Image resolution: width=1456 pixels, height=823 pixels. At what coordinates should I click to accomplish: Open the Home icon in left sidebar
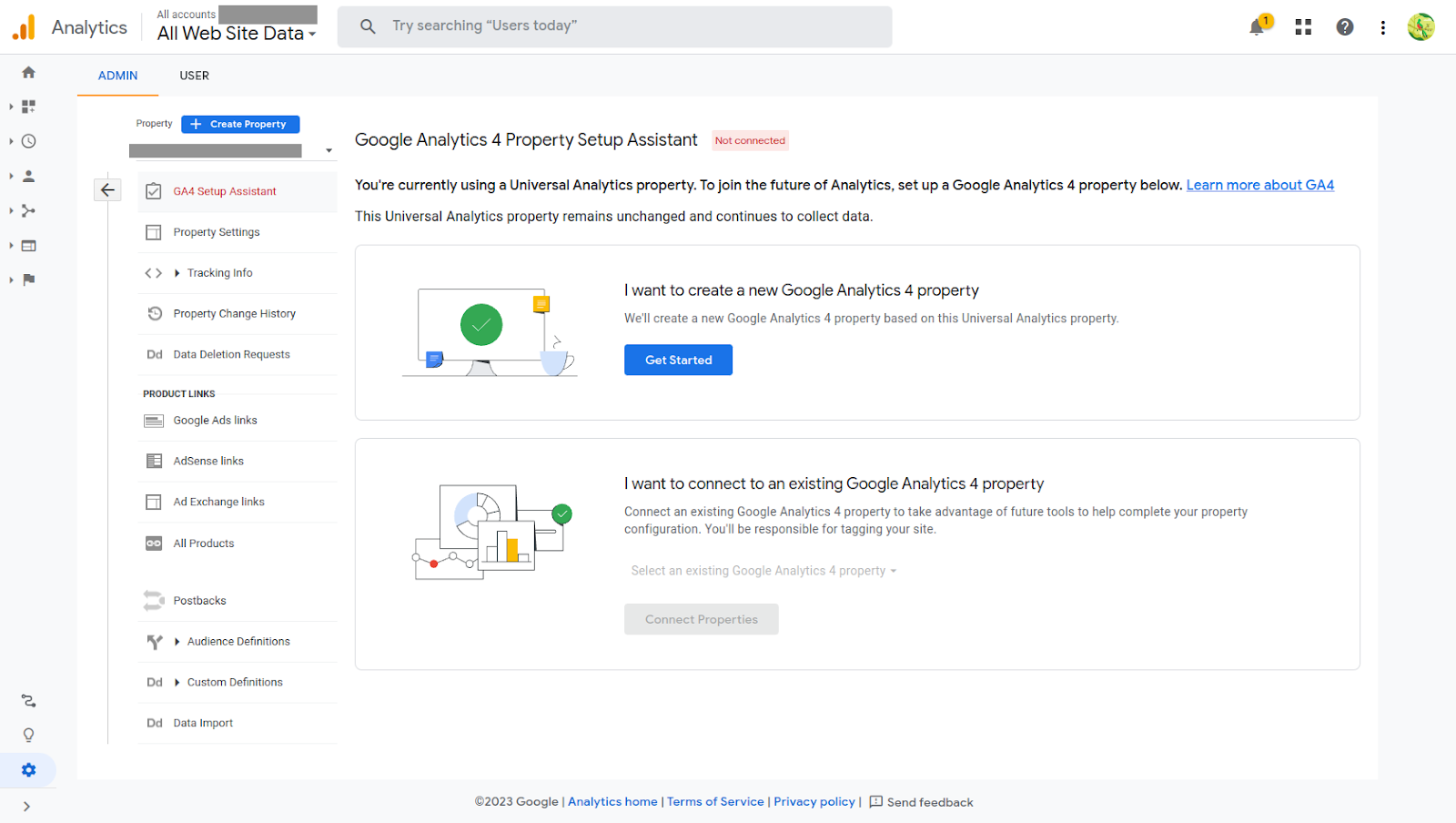(28, 72)
